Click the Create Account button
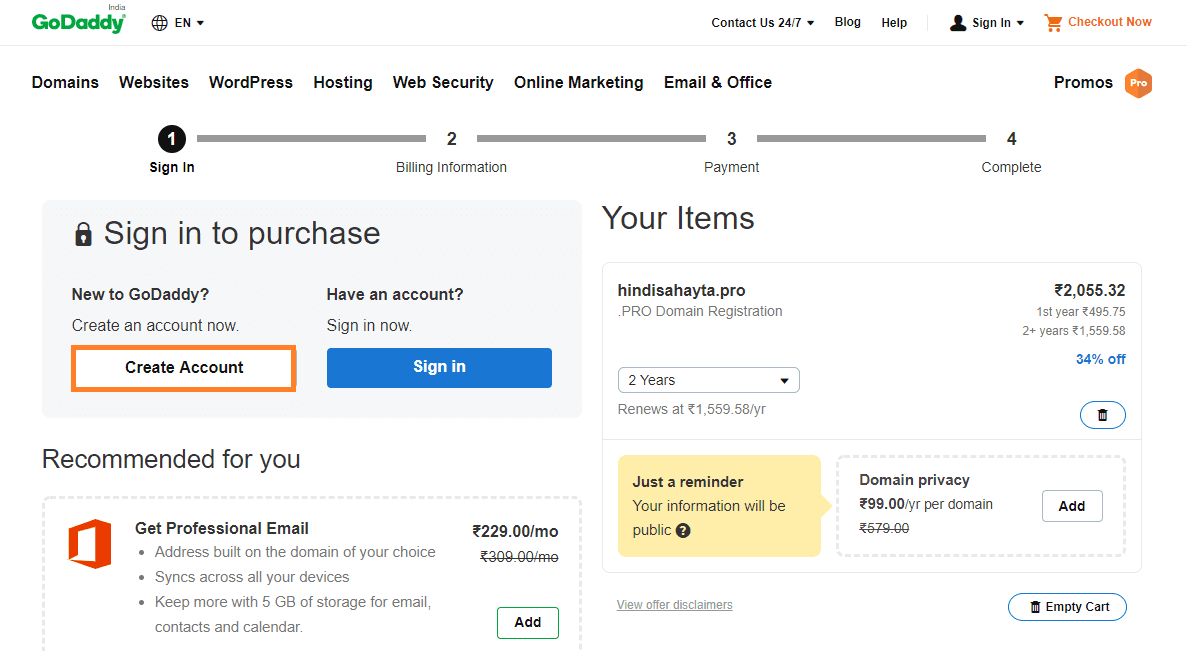 tap(184, 368)
